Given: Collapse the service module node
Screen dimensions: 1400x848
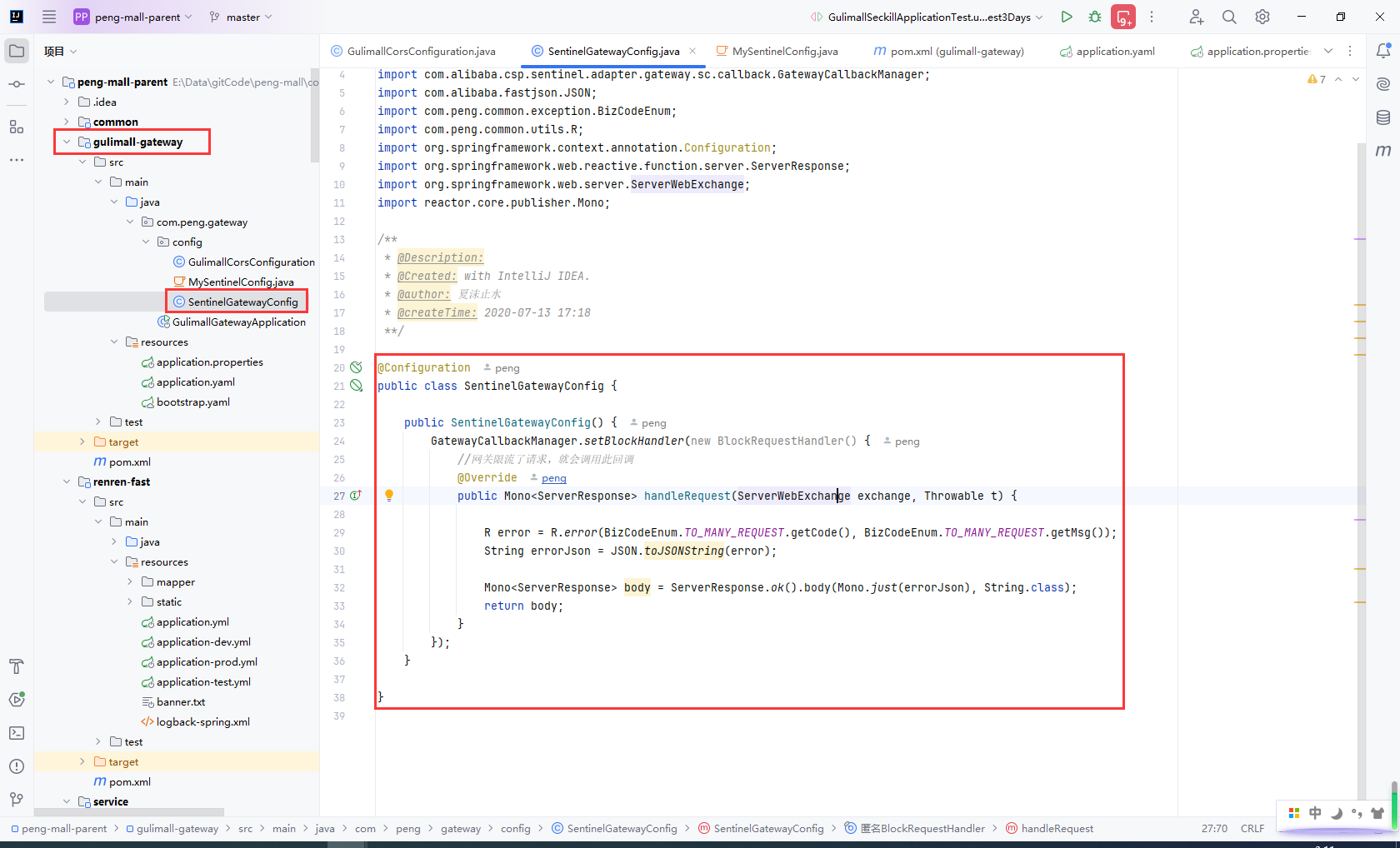Looking at the screenshot, I should (67, 801).
